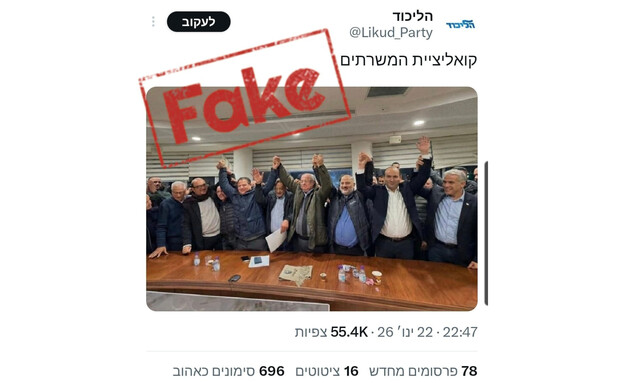Click the ceiling air vent in the photo
The image size is (624, 383).
click(387, 92)
